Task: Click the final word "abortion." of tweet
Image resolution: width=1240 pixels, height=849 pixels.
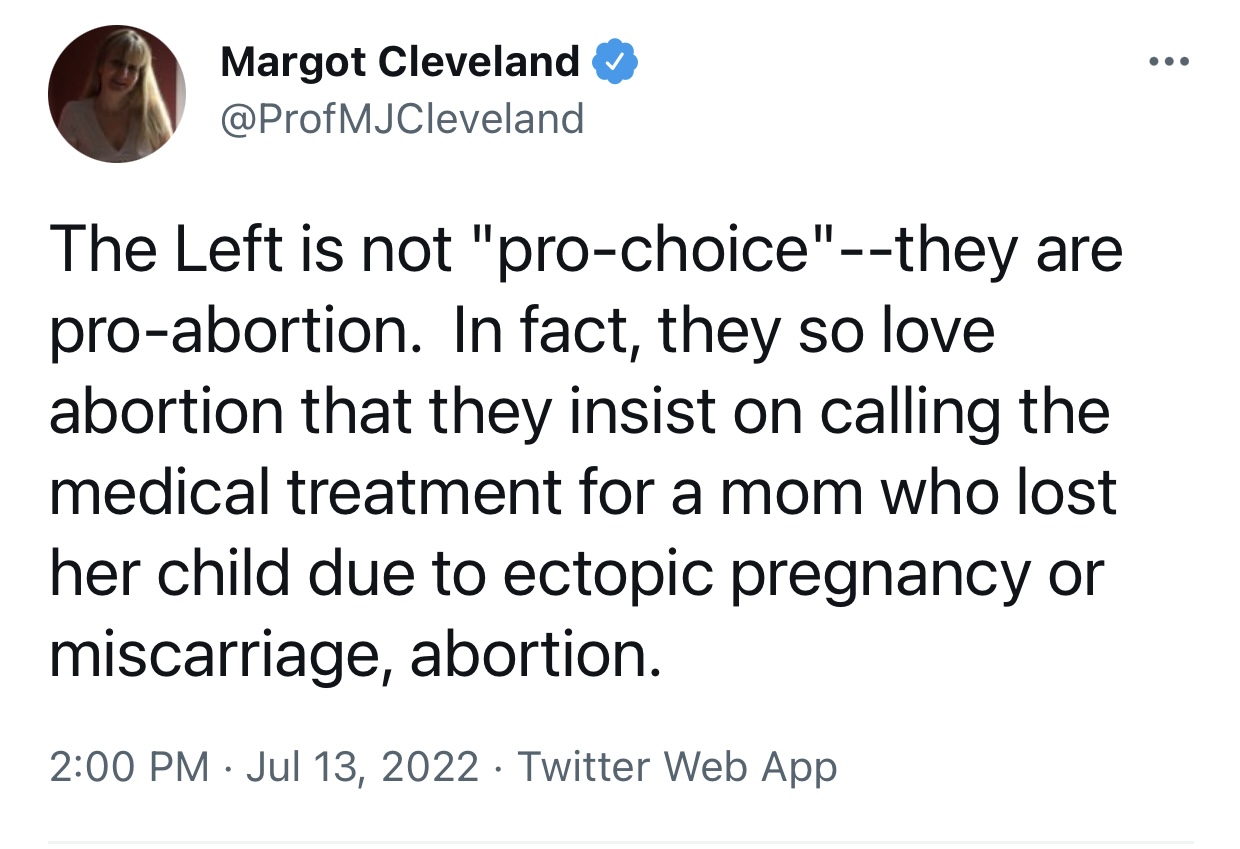Action: point(535,656)
